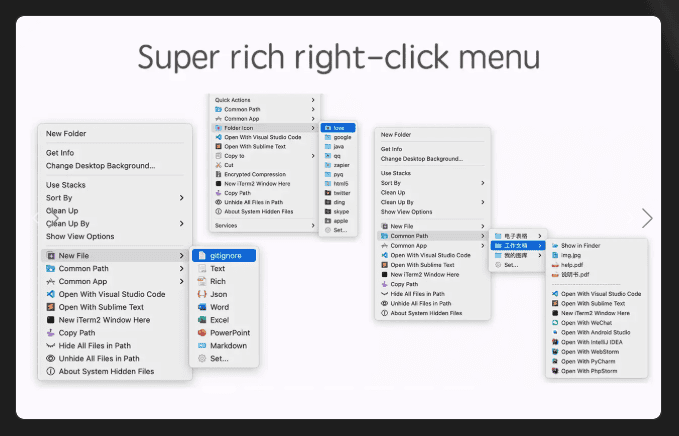
Task: Select the apple folder icon in the Folder Icon submenu
Action: point(328,221)
